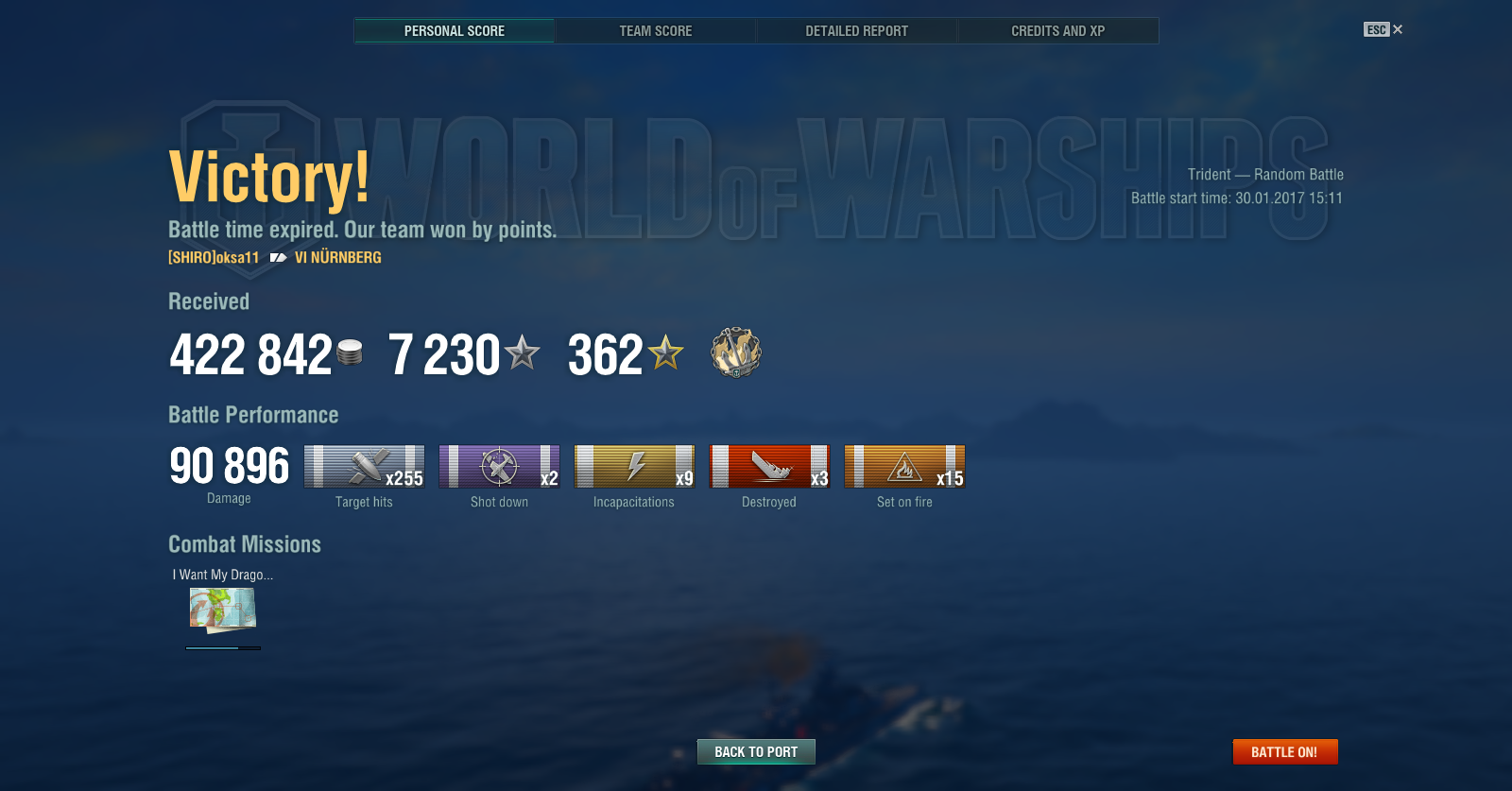Open the Team Score tab
This screenshot has width=1512, height=791.
point(656,31)
